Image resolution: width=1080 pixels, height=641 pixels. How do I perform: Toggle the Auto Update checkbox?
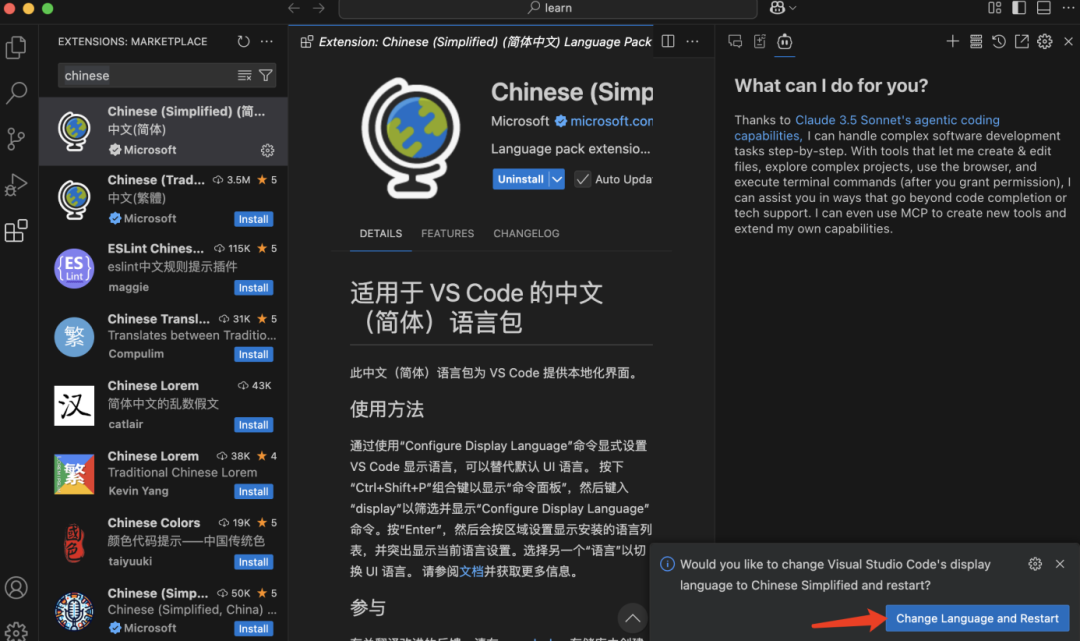pos(582,179)
